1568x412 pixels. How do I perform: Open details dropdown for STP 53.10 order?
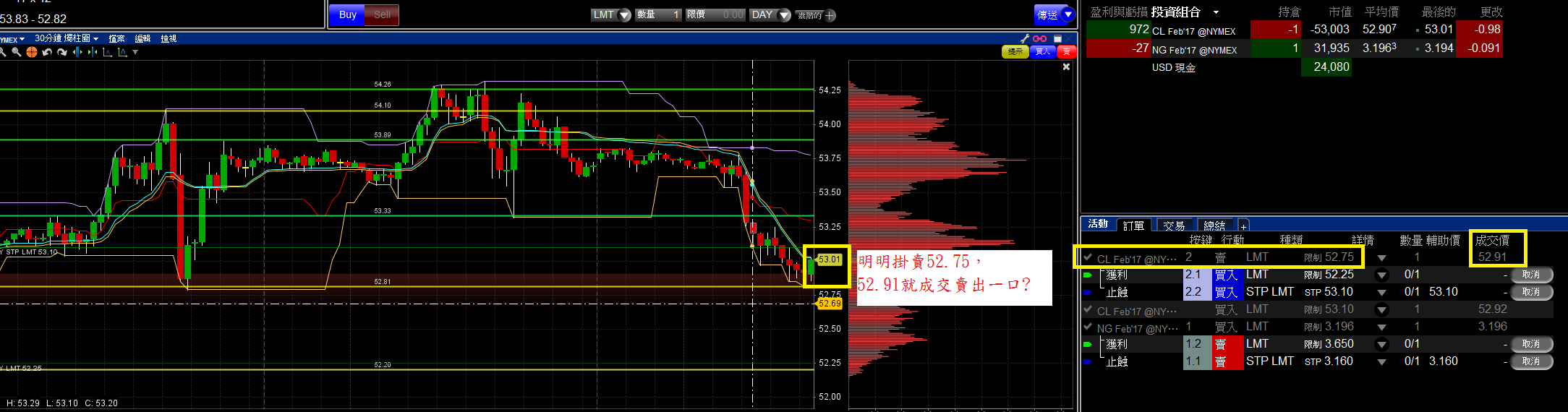pyautogui.click(x=1382, y=293)
